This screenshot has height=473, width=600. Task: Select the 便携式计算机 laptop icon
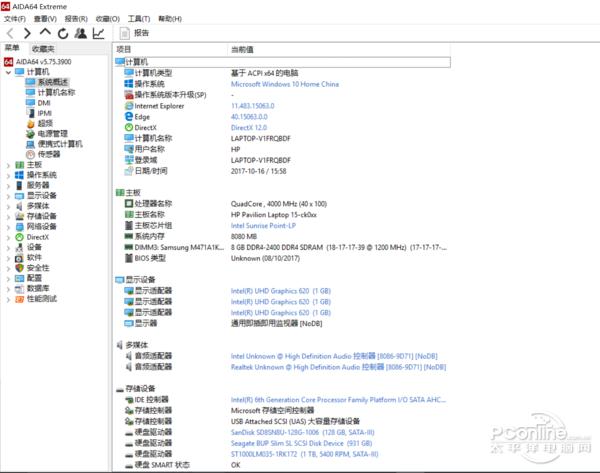pos(30,144)
